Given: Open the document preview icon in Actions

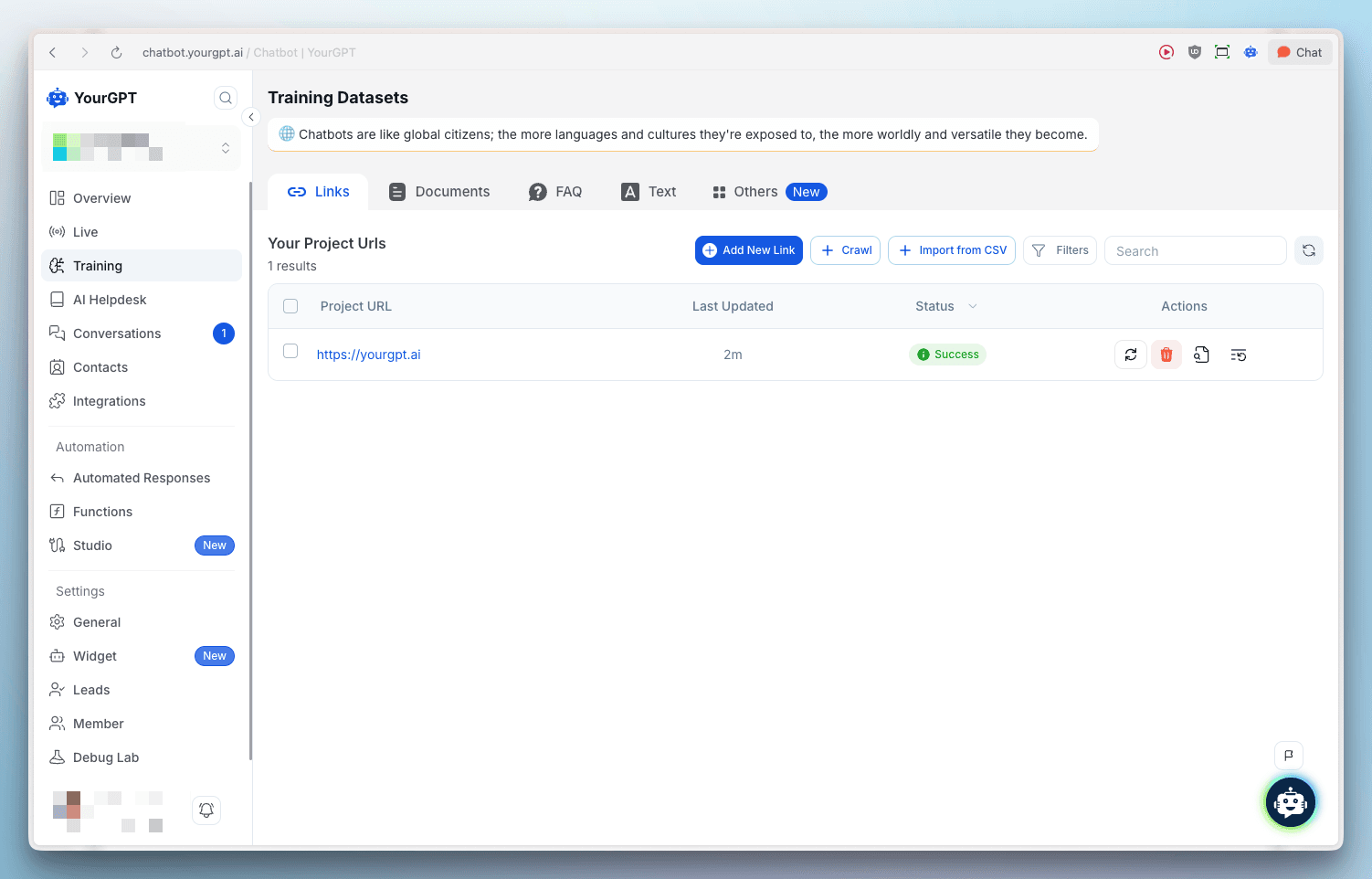Looking at the screenshot, I should point(1202,355).
